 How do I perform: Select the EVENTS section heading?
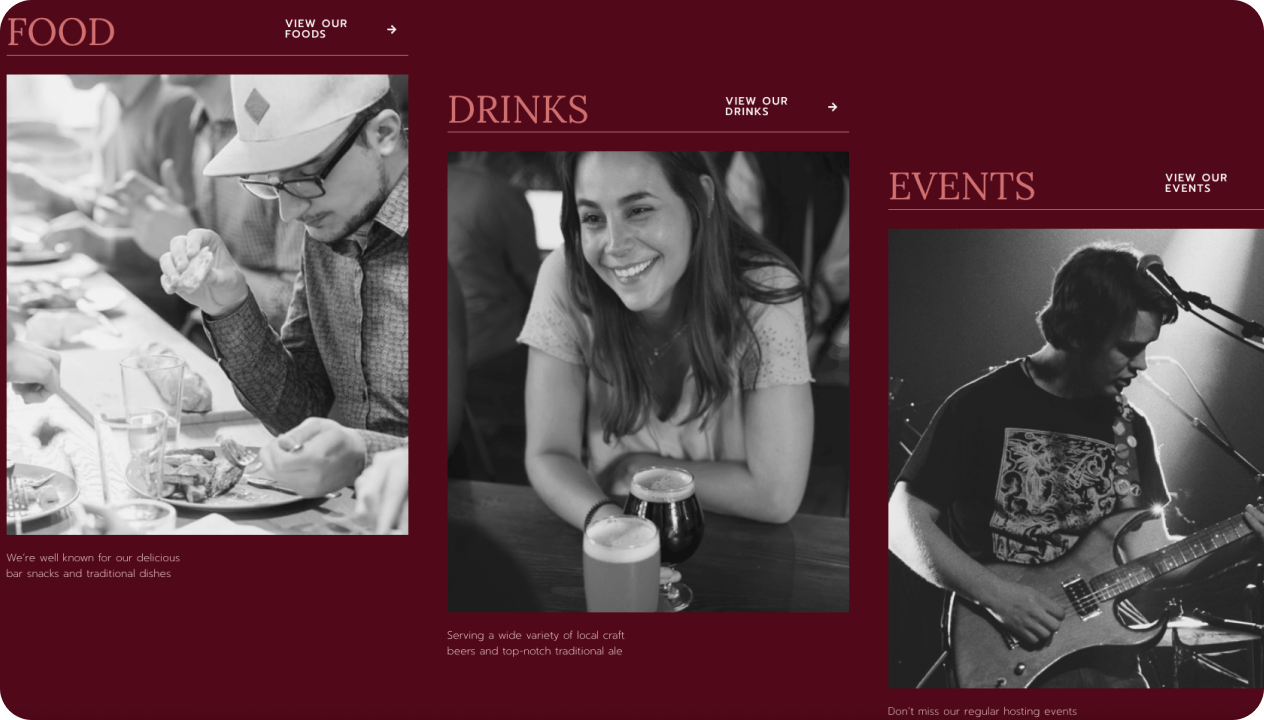(962, 186)
